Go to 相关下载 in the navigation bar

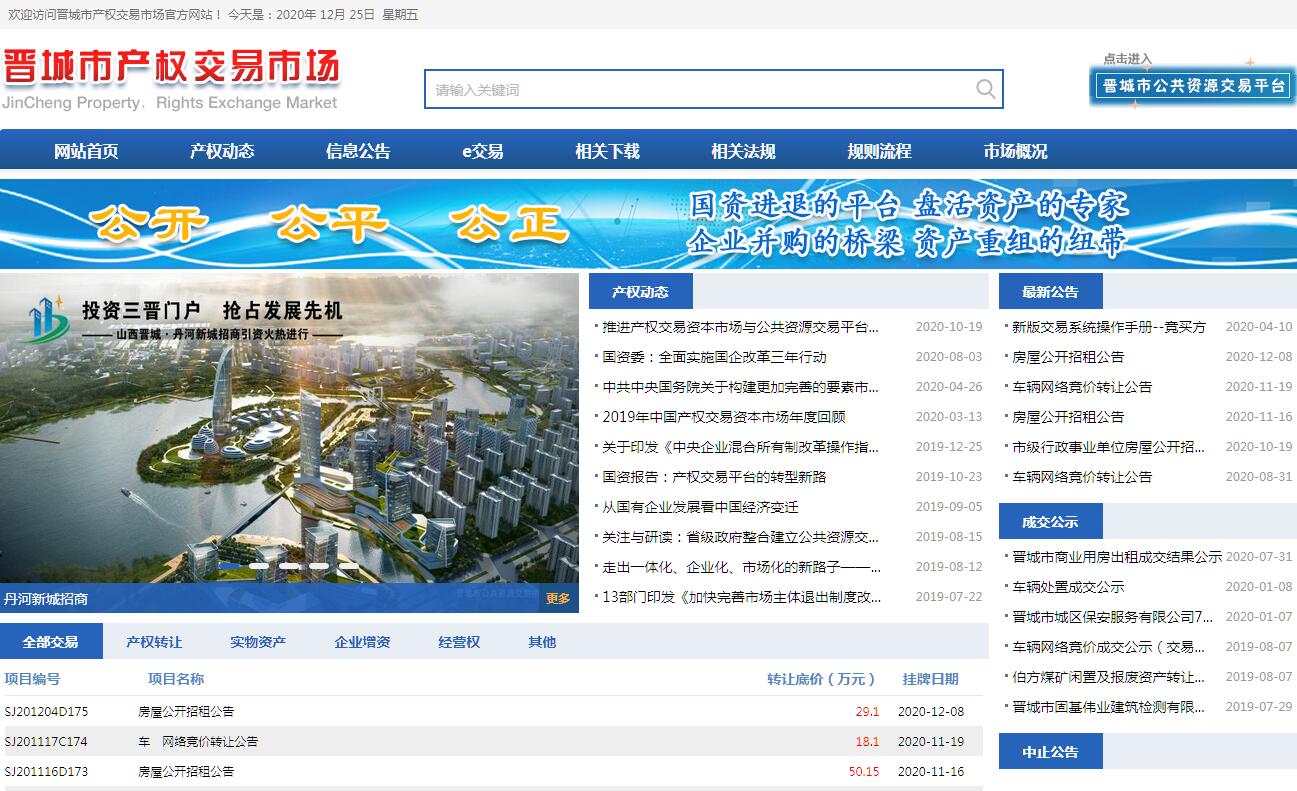607,151
